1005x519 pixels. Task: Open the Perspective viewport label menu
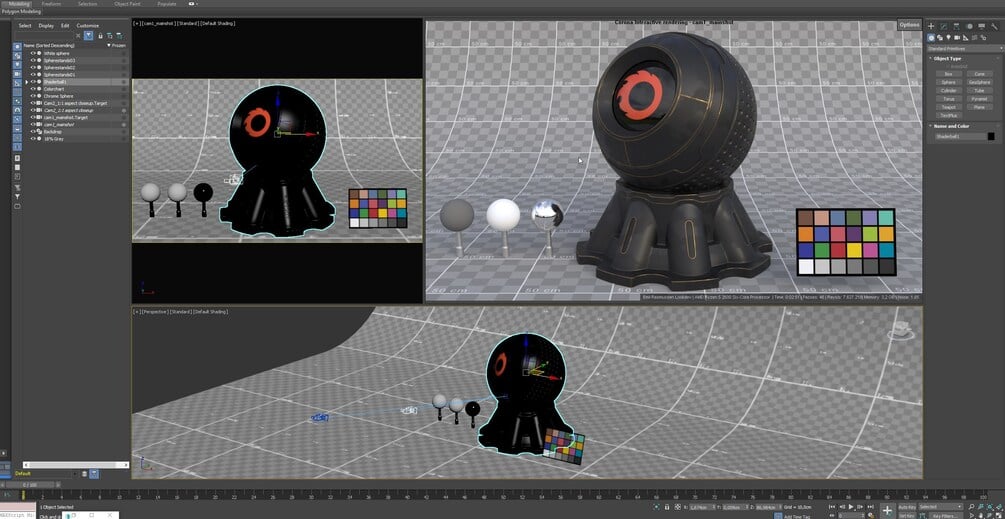point(156,311)
